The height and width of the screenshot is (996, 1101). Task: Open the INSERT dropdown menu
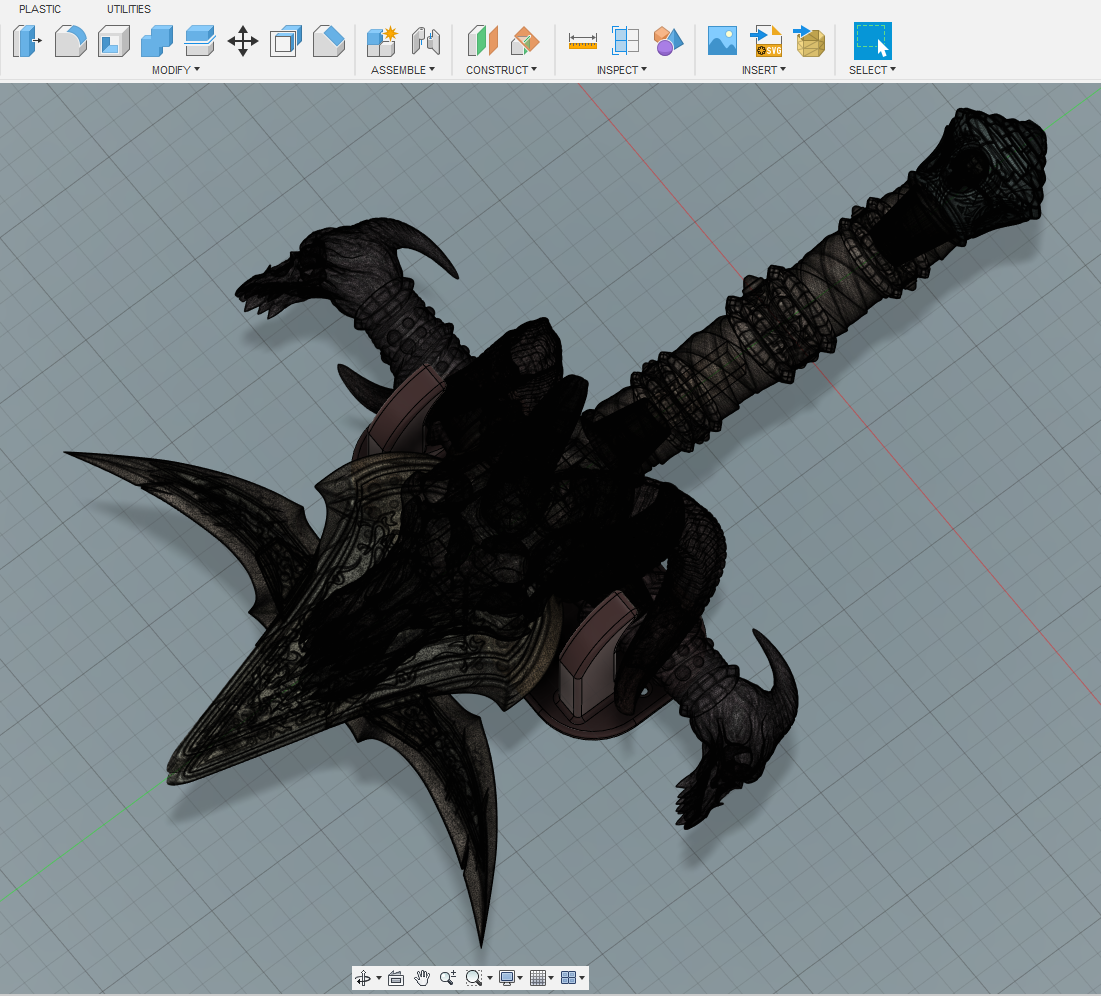764,70
